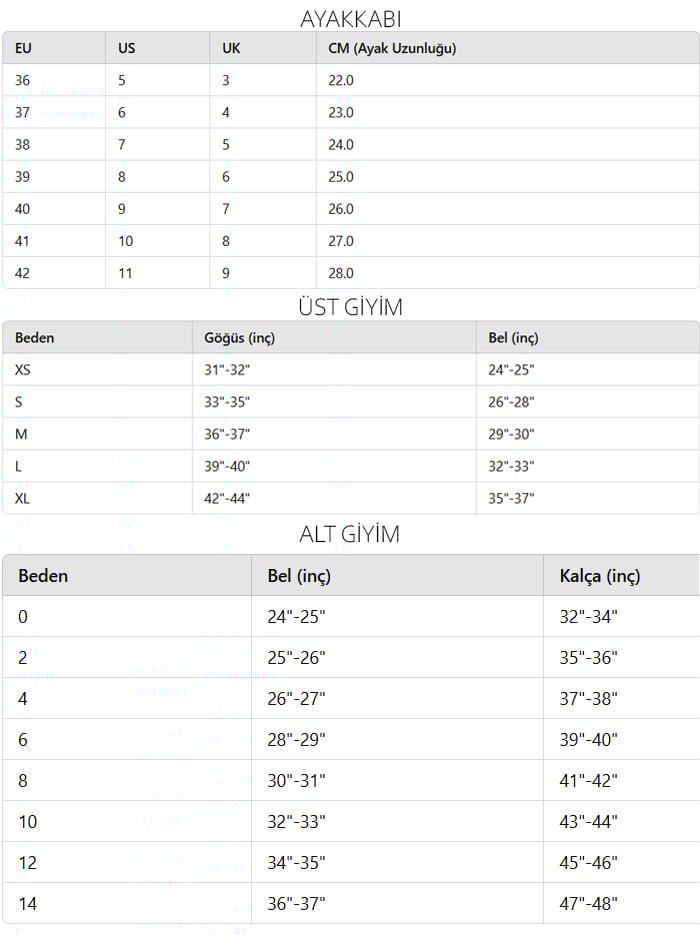
Task: Click the ÜST GİYİM section title
Action: click(351, 307)
